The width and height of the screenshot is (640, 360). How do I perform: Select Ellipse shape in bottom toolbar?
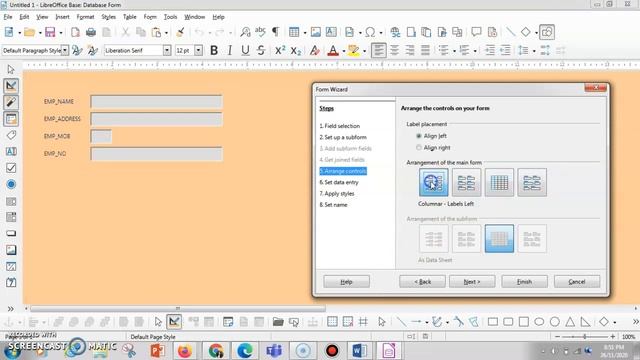(539, 322)
